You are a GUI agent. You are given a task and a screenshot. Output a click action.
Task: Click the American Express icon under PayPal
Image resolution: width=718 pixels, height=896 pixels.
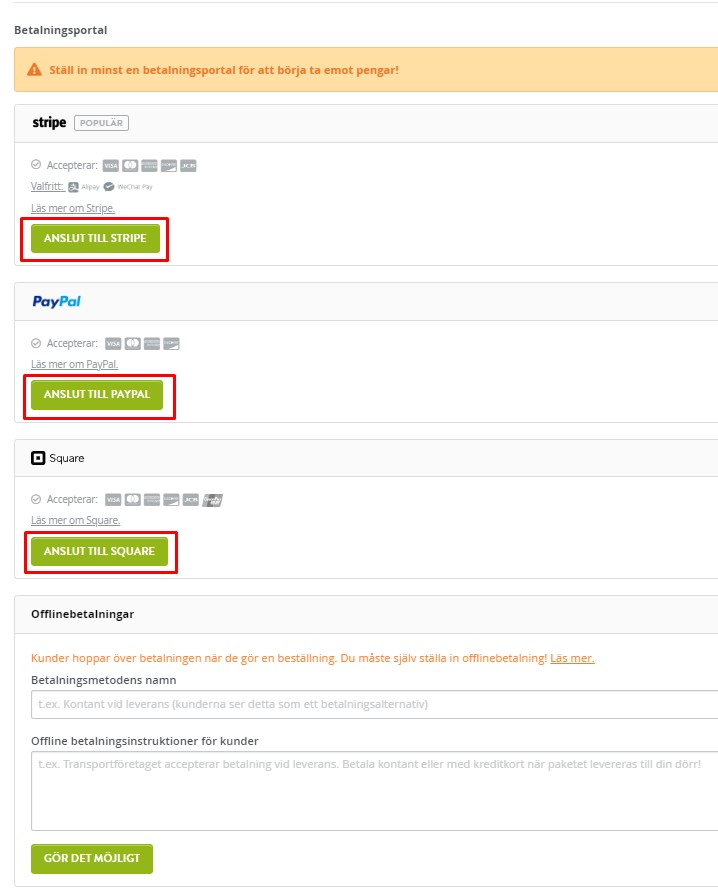click(152, 343)
